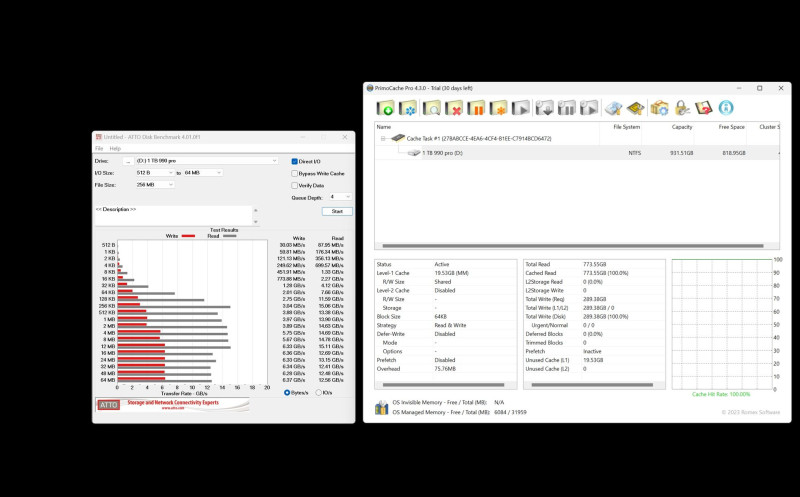800x497 pixels.
Task: Click the Overhead value '75.76MB'
Action: [x=445, y=369]
